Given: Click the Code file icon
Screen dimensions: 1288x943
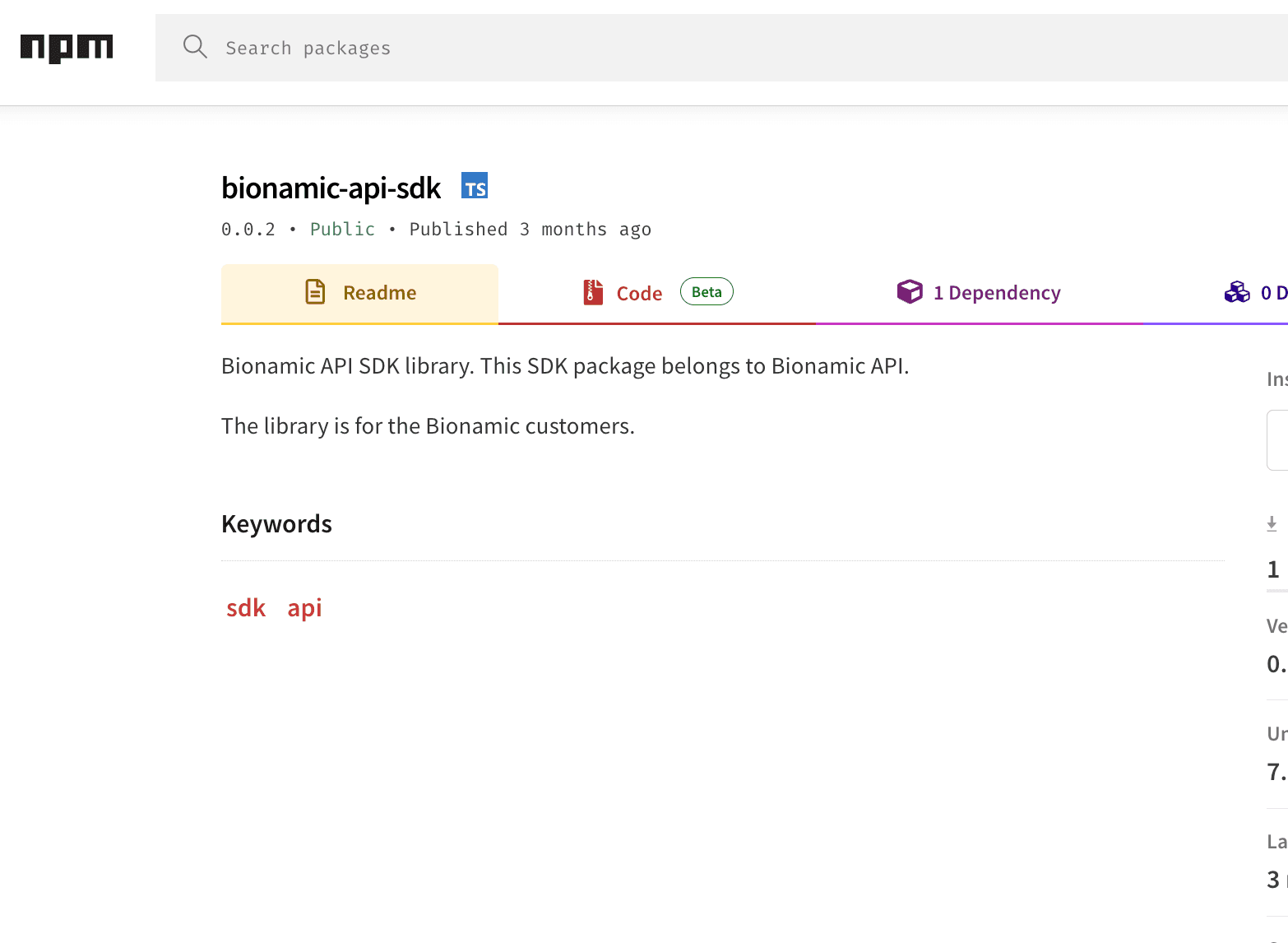Looking at the screenshot, I should (x=591, y=291).
